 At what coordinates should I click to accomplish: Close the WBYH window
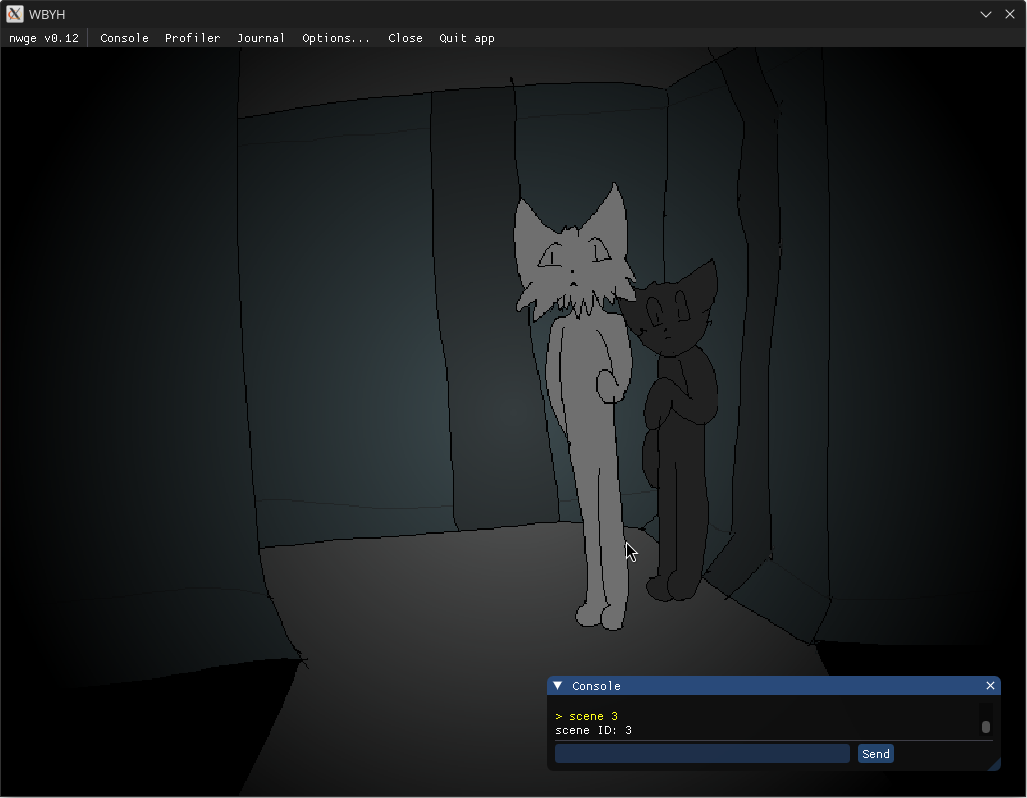tap(1010, 14)
